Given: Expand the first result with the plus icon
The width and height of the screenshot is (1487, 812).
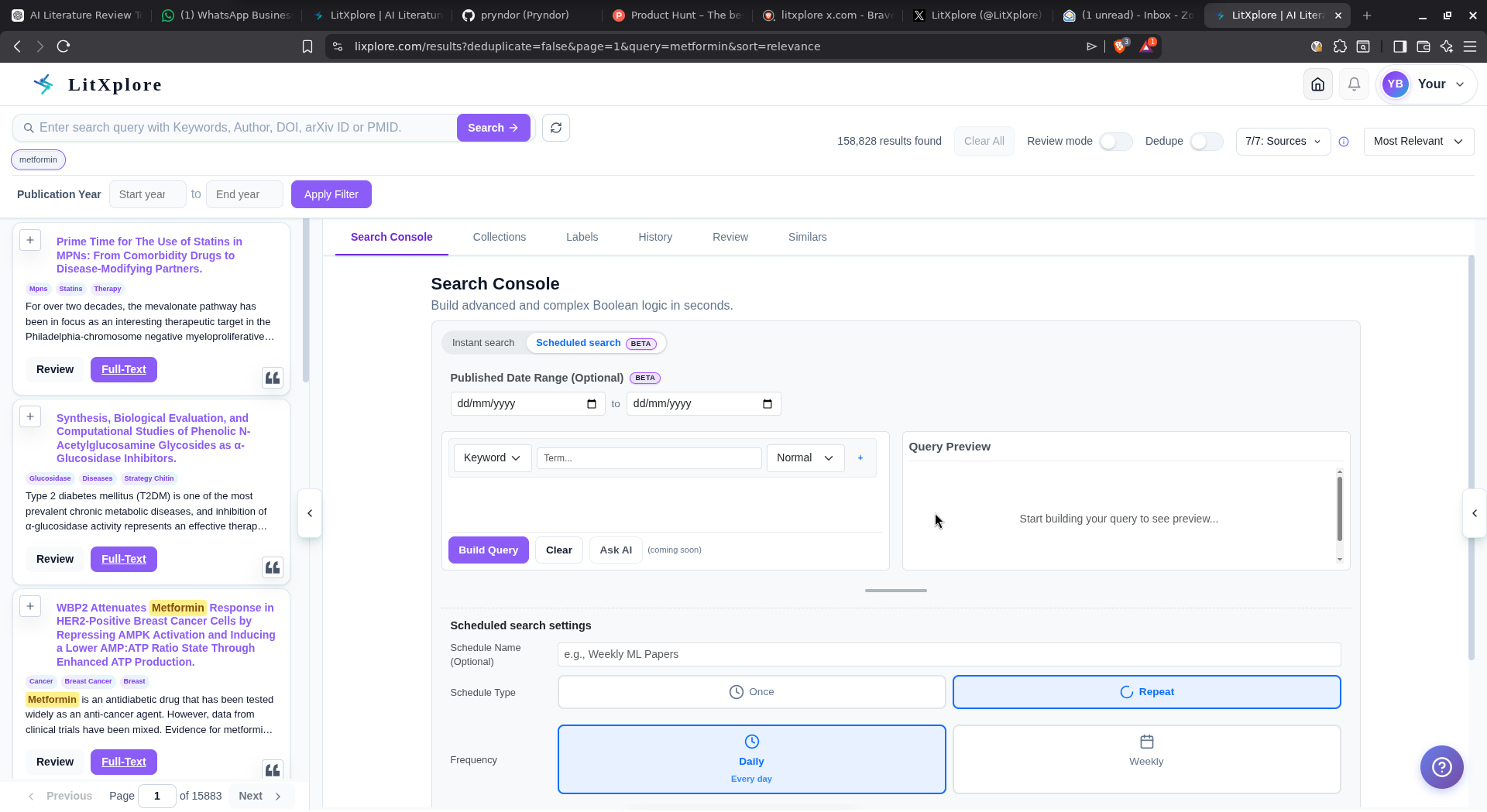Looking at the screenshot, I should (x=30, y=239).
